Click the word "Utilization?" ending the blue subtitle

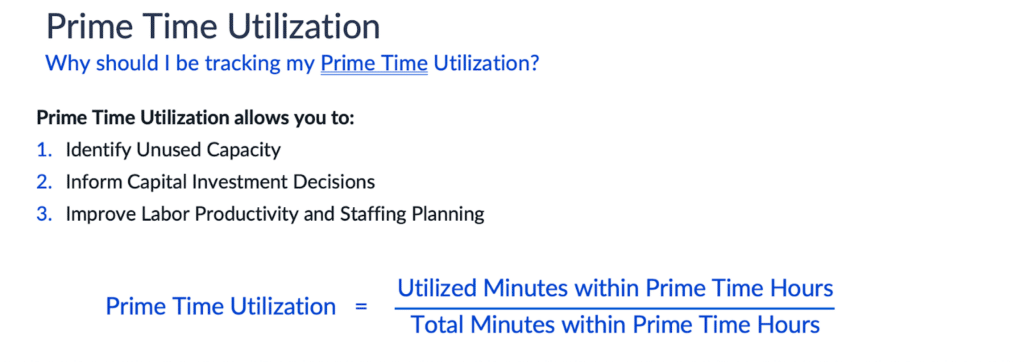[x=487, y=64]
